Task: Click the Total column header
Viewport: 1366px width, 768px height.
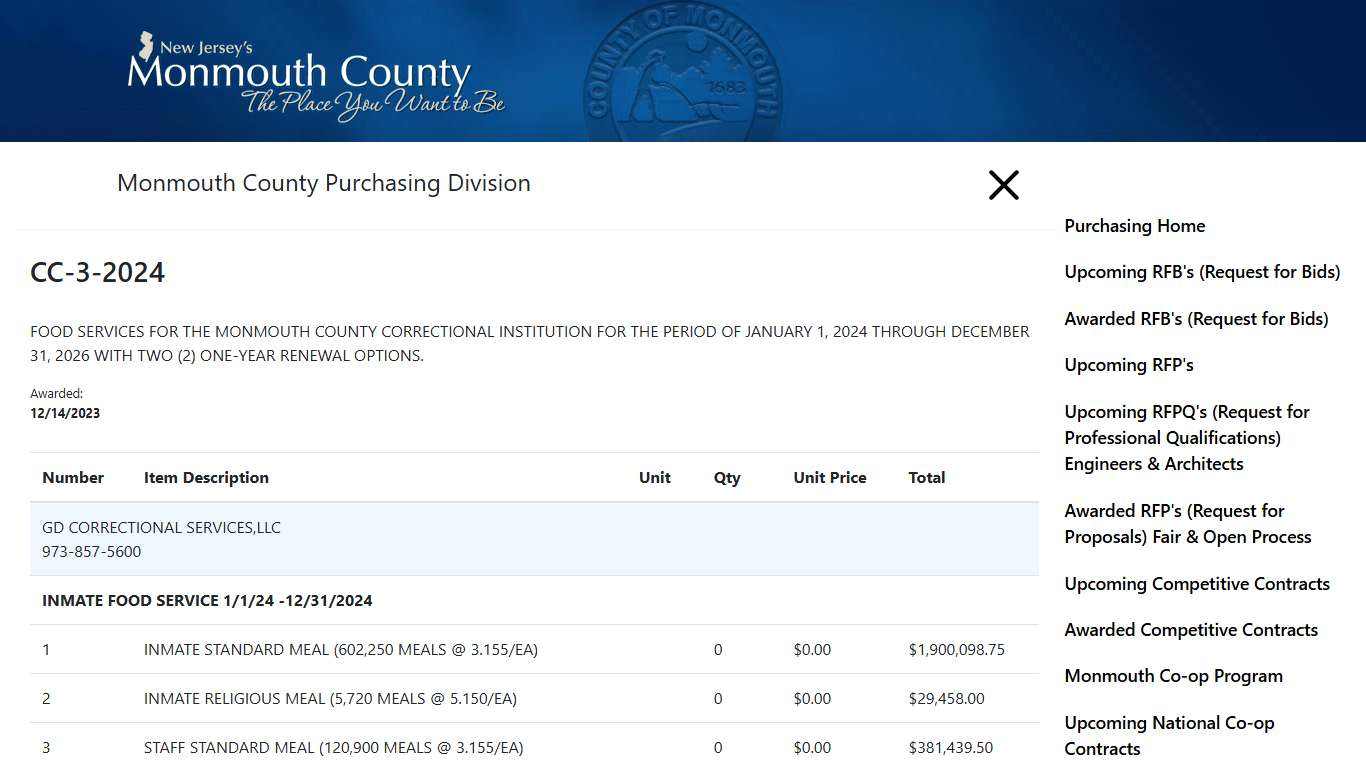Action: 926,477
